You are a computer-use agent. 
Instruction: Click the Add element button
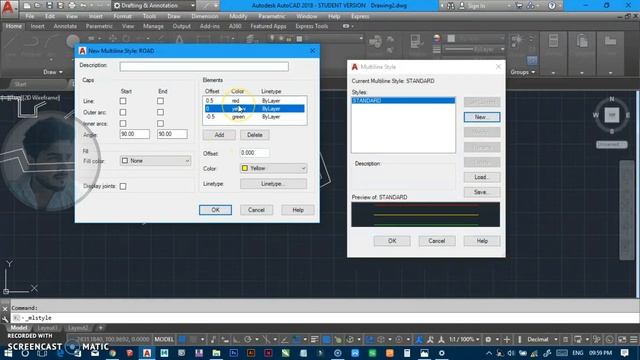point(219,135)
